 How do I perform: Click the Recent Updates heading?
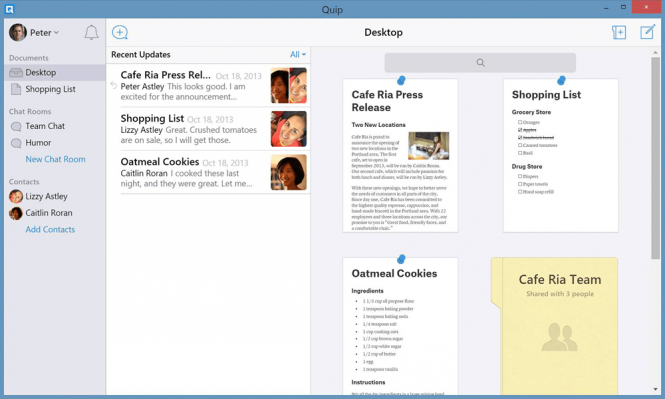tap(141, 55)
